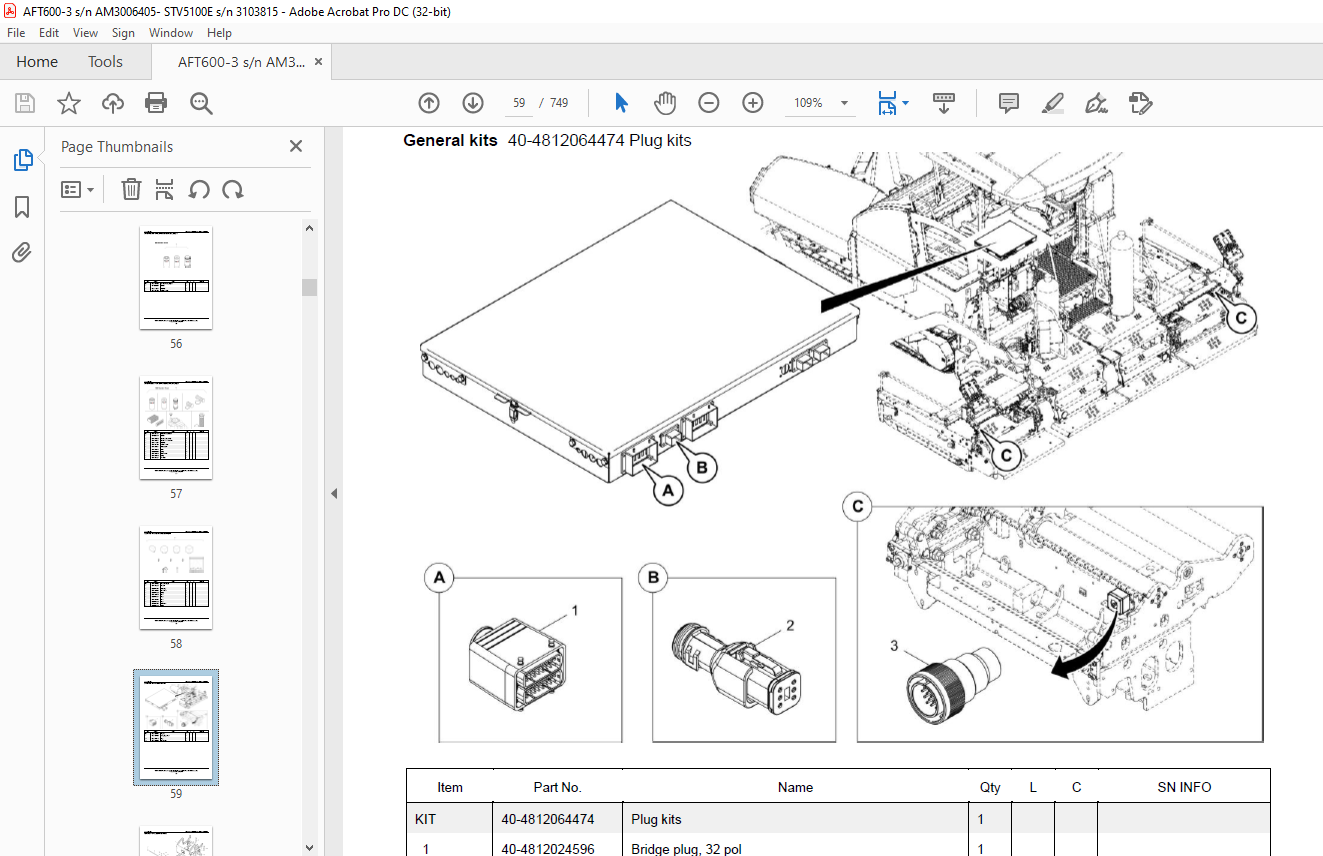The width and height of the screenshot is (1323, 856).
Task: Select page 58 thumbnail
Action: [x=176, y=578]
